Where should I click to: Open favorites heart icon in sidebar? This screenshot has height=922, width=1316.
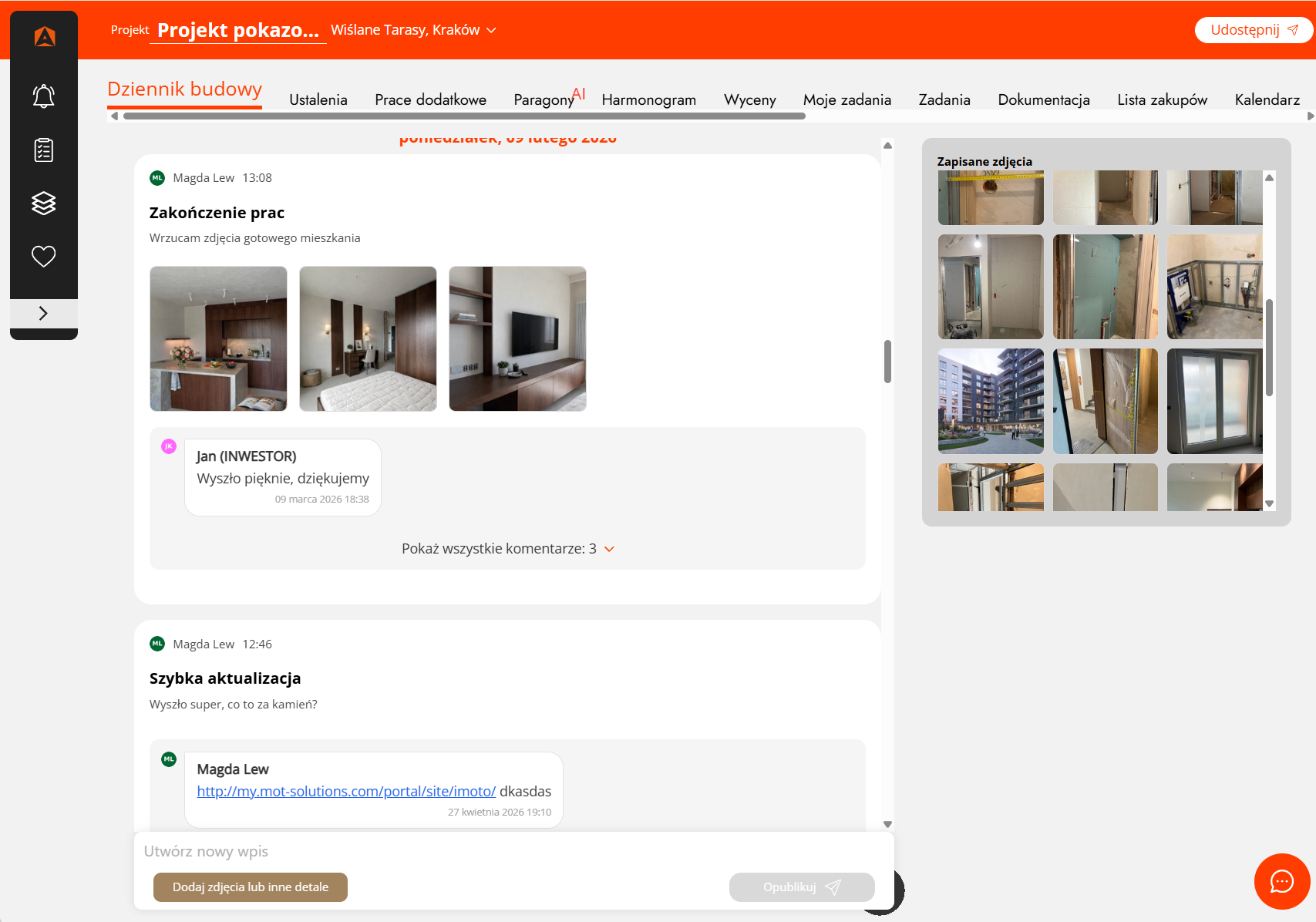pyautogui.click(x=44, y=256)
